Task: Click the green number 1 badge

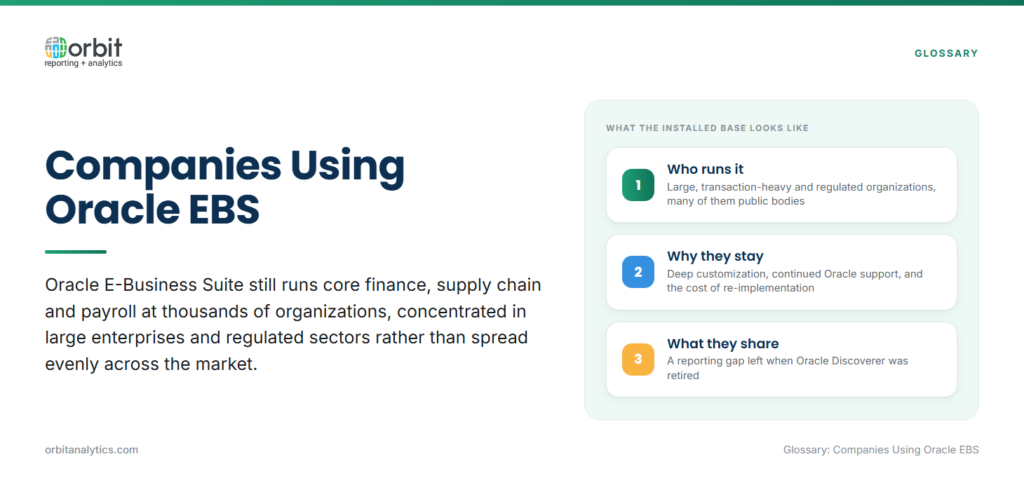Action: pos(638,185)
